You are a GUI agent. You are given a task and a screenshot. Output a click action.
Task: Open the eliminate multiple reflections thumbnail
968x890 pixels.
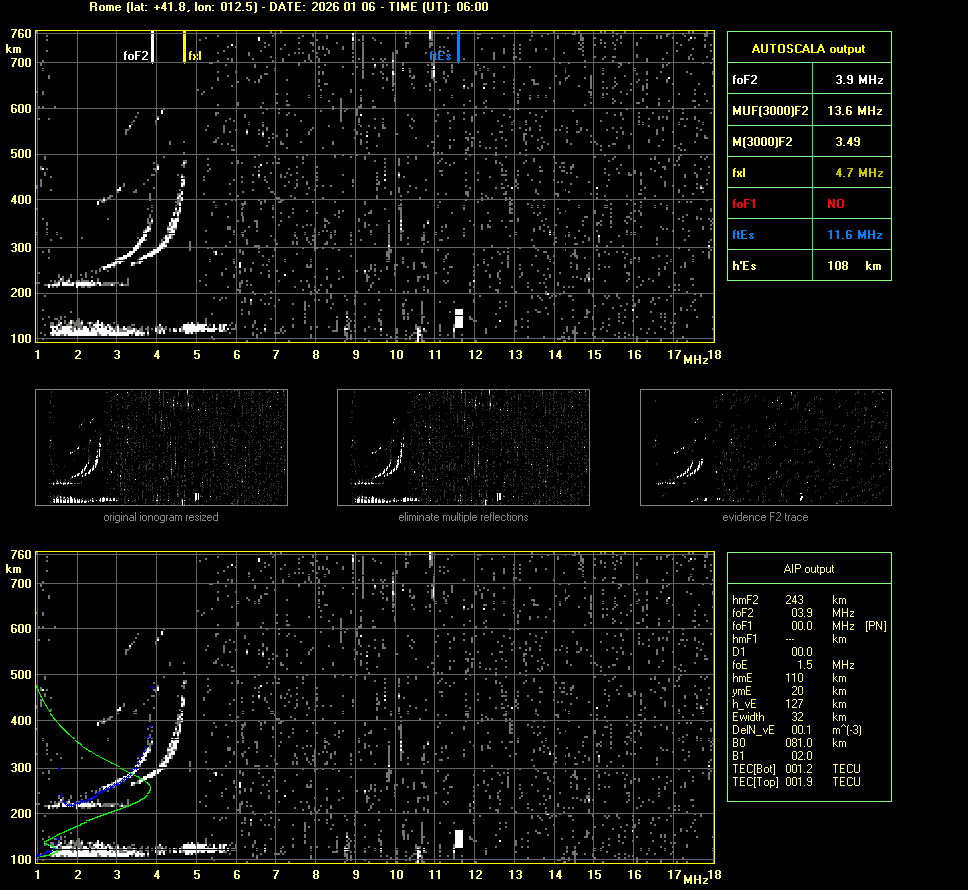[463, 446]
